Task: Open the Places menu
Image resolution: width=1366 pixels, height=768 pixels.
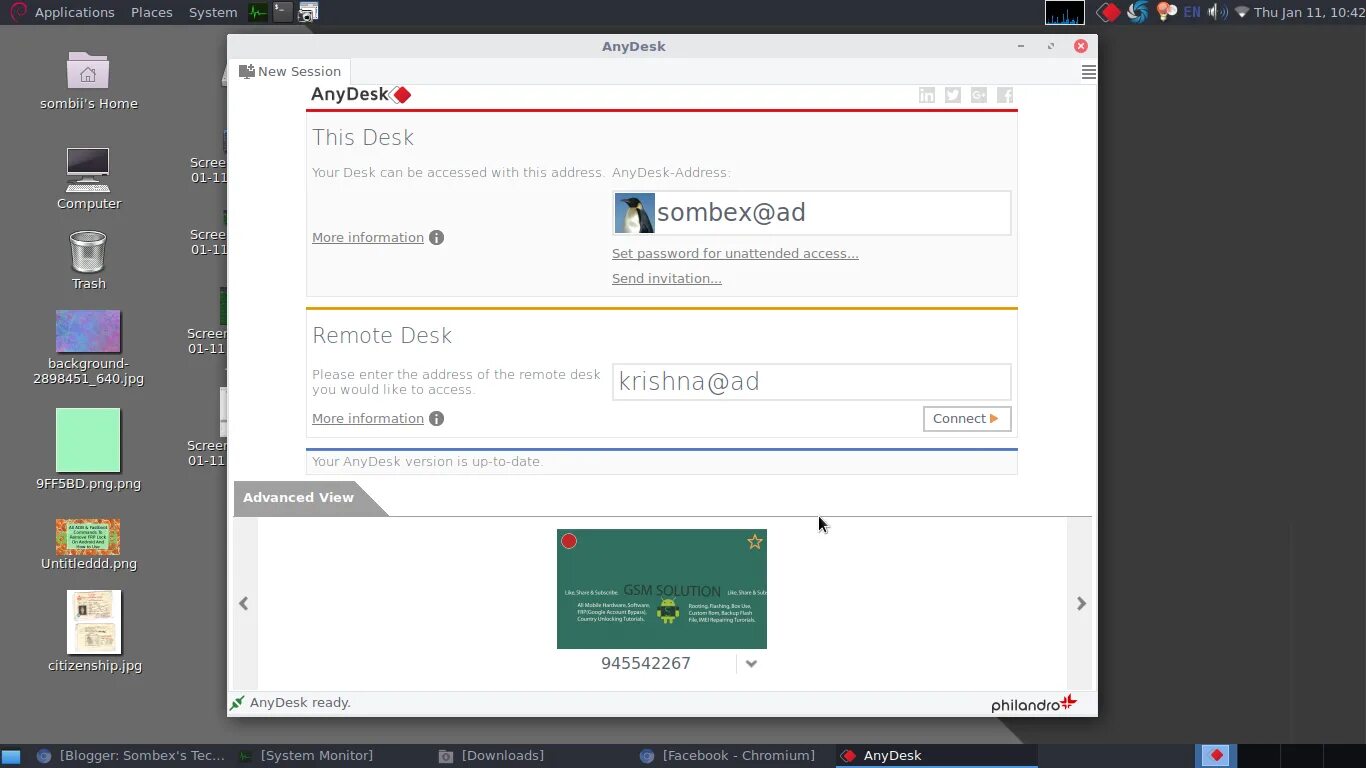Action: [152, 12]
